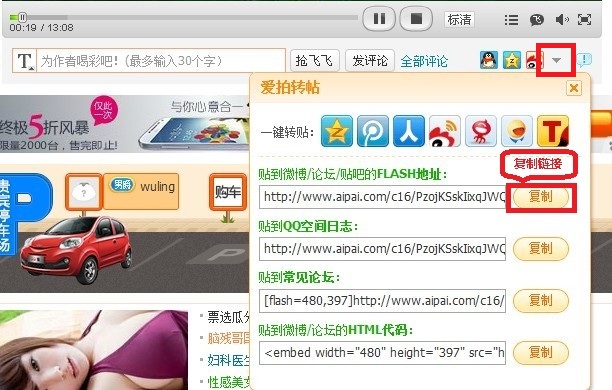This screenshot has width=612, height=390.
Task: Click the 抢飞飞 button
Action: 315,61
